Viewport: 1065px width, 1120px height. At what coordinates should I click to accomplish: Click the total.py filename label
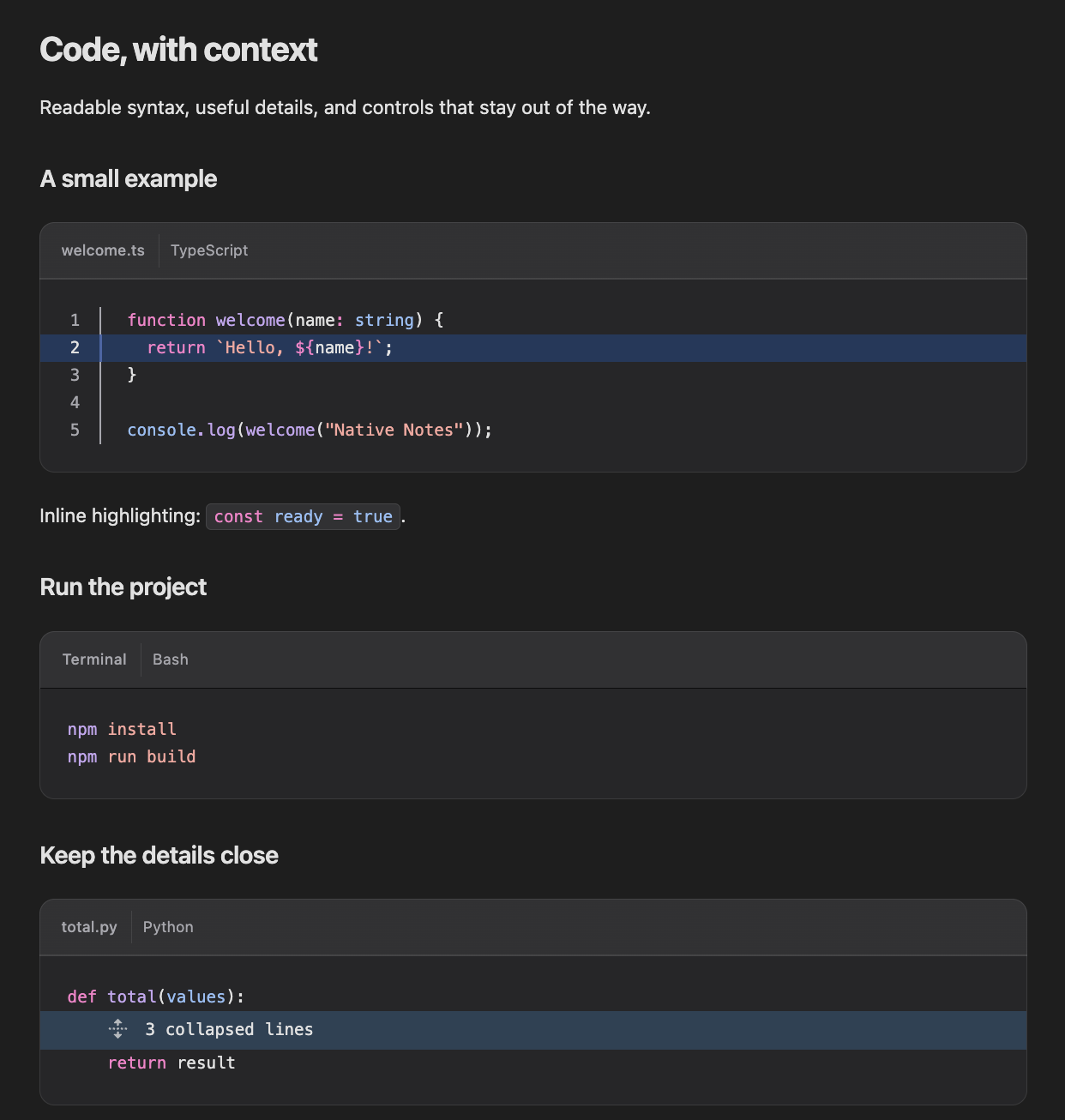[89, 927]
